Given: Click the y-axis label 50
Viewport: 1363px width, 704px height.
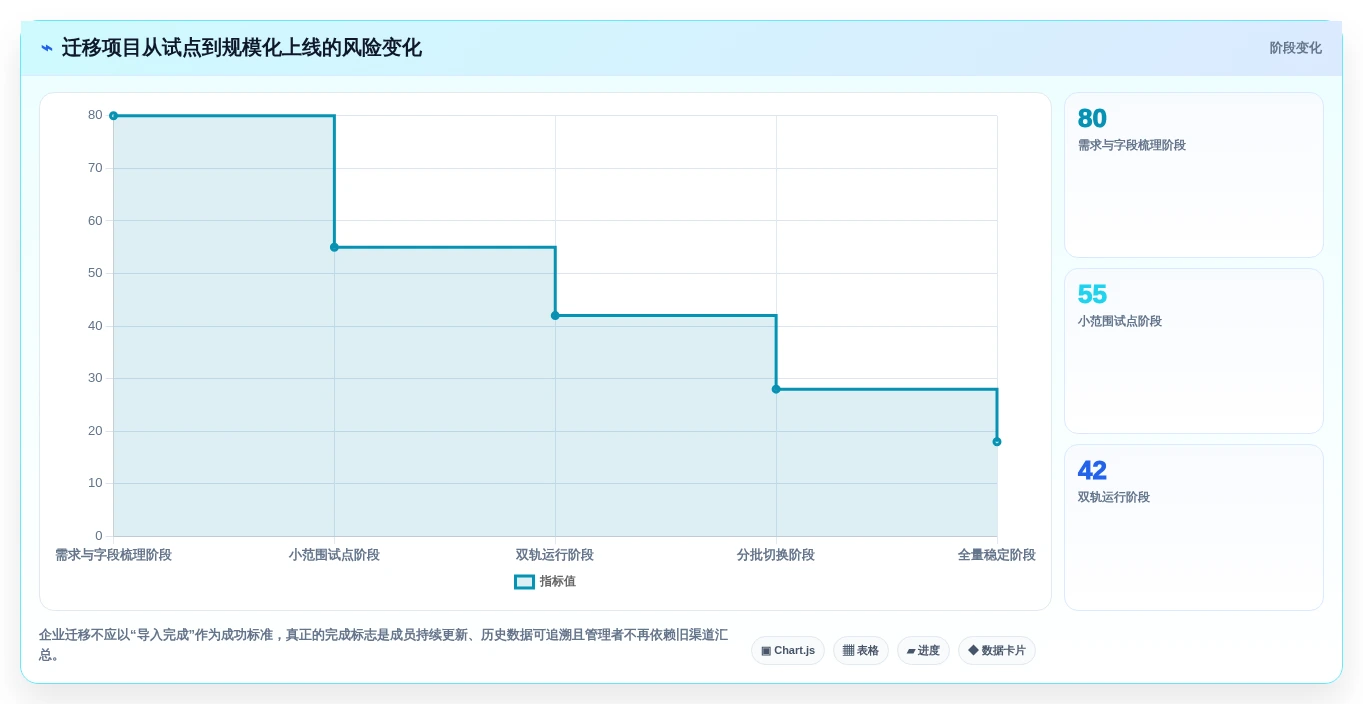Looking at the screenshot, I should point(95,273).
